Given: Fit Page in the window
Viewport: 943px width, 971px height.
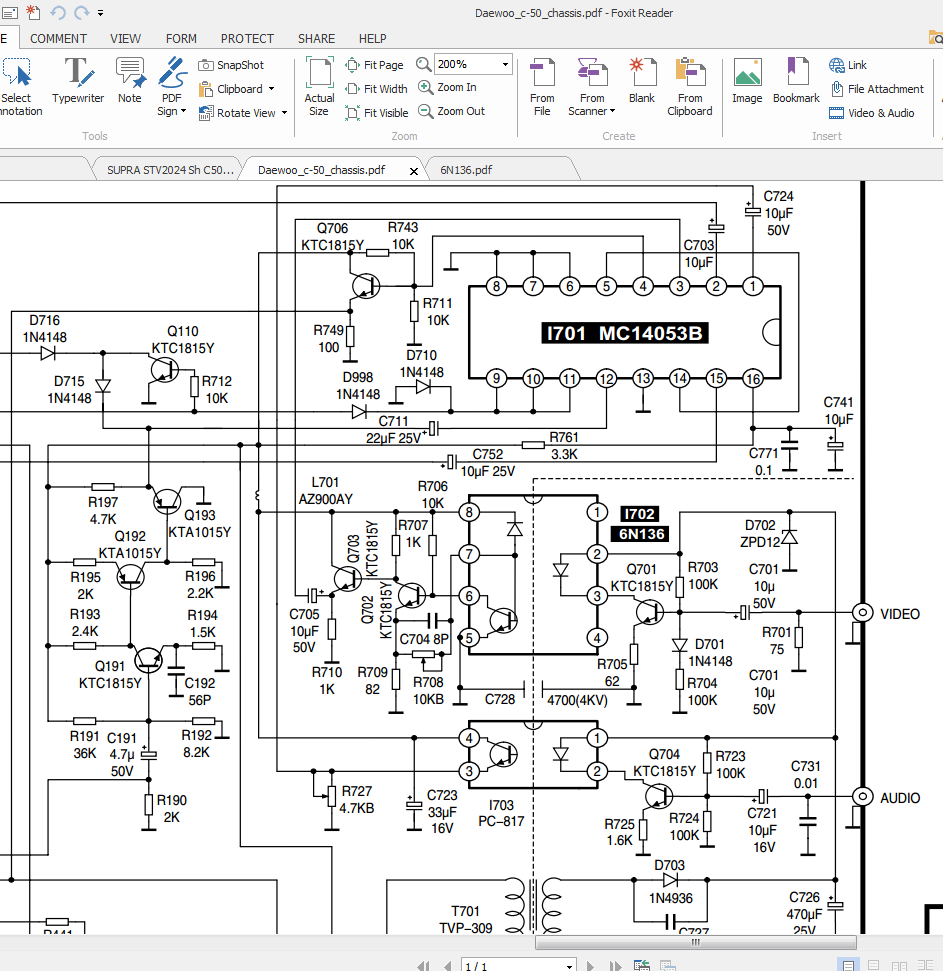Looking at the screenshot, I should (375, 65).
